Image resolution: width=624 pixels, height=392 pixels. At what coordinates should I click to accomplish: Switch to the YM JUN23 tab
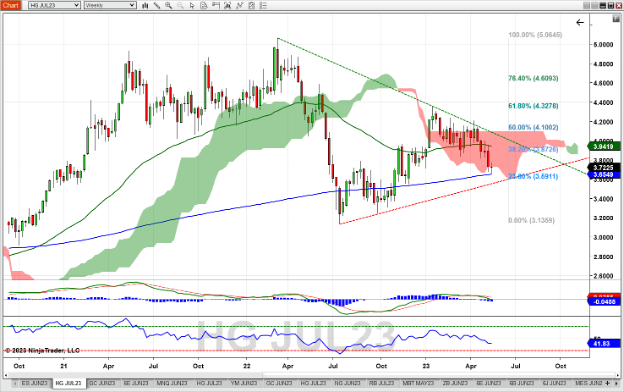[x=244, y=383]
